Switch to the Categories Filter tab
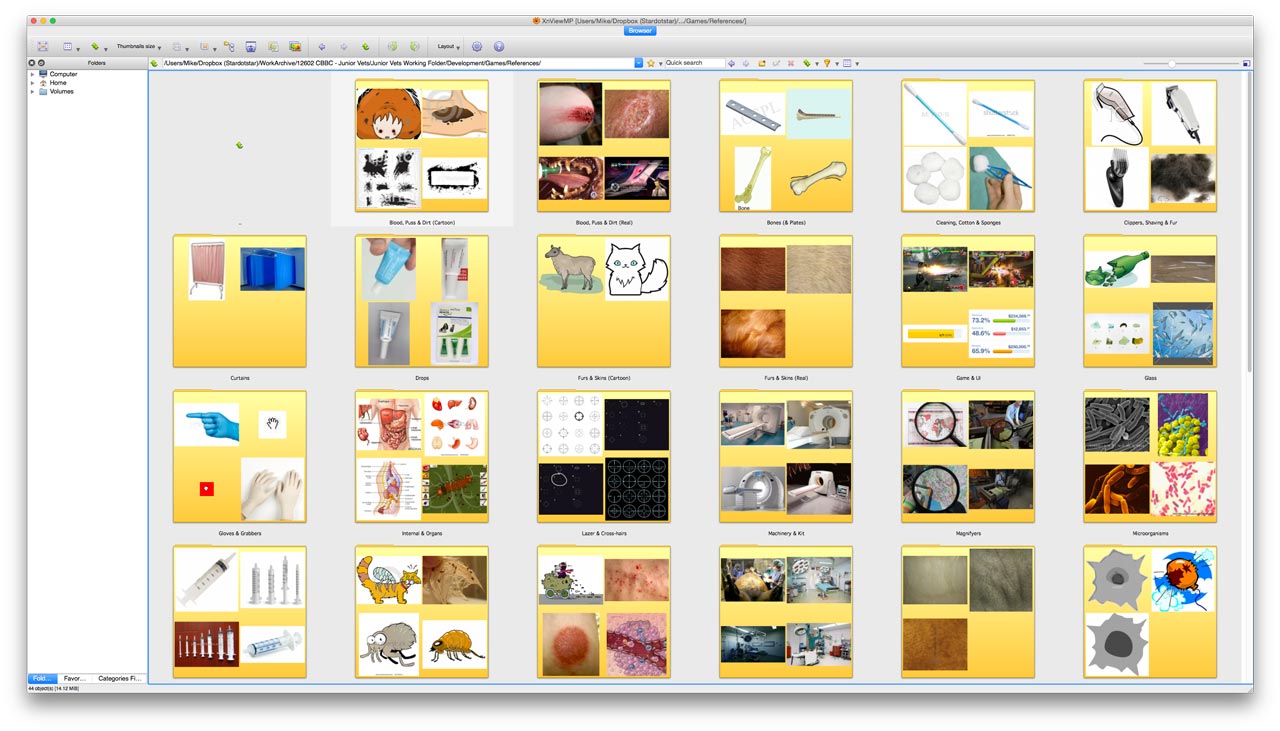Screen dimensions: 1280x731 (x=119, y=678)
